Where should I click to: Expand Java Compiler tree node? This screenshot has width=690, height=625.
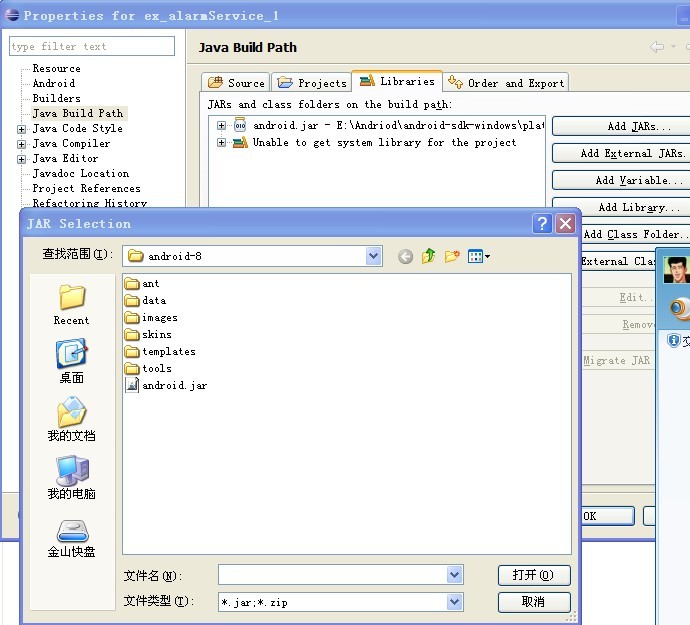coord(21,144)
